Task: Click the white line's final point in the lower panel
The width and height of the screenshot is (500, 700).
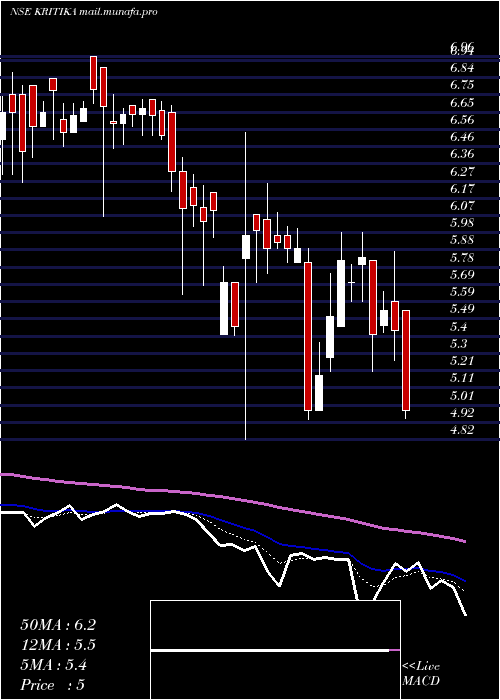Action: (466, 615)
